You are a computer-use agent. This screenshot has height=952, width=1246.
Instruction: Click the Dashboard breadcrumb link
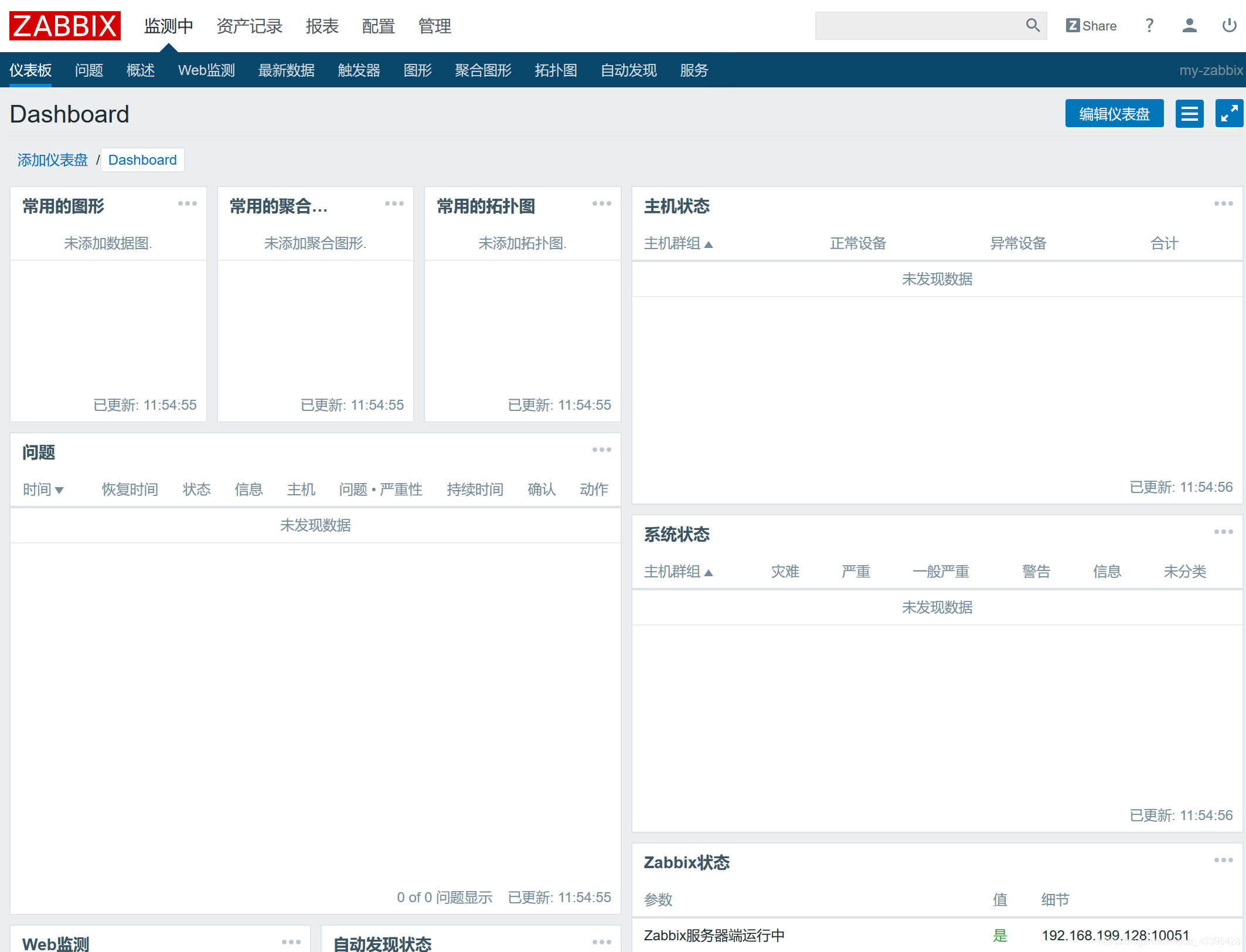coord(142,159)
